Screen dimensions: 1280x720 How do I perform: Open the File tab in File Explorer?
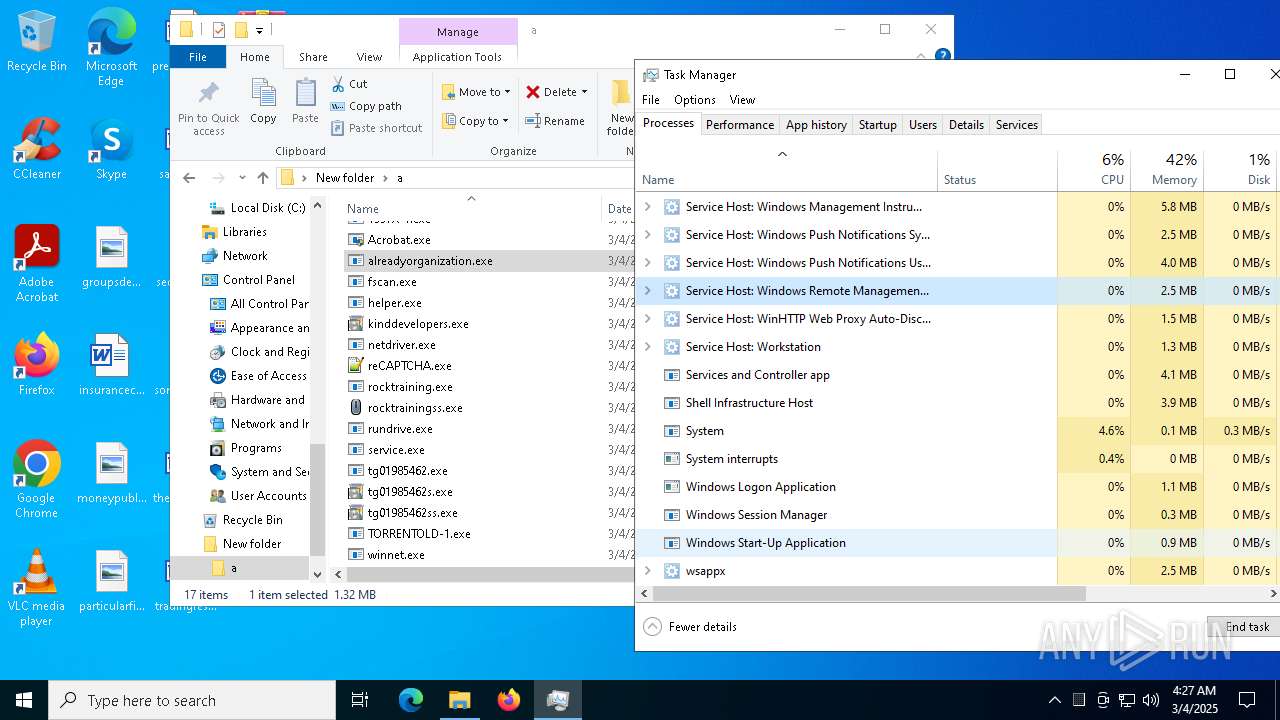pyautogui.click(x=198, y=57)
